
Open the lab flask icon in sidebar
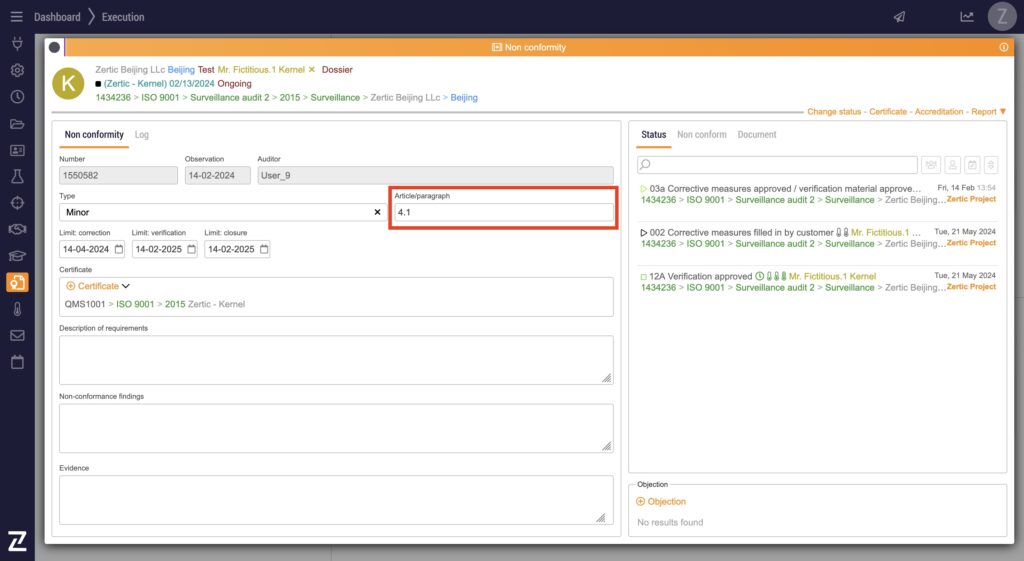click(17, 176)
